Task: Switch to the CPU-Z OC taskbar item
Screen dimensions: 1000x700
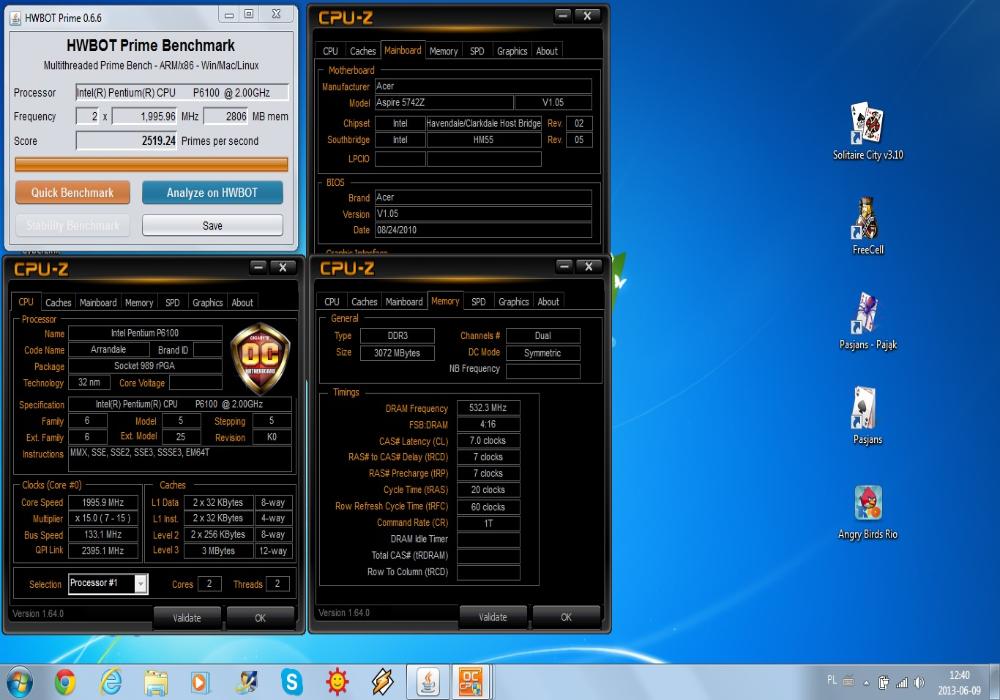Action: pos(471,682)
